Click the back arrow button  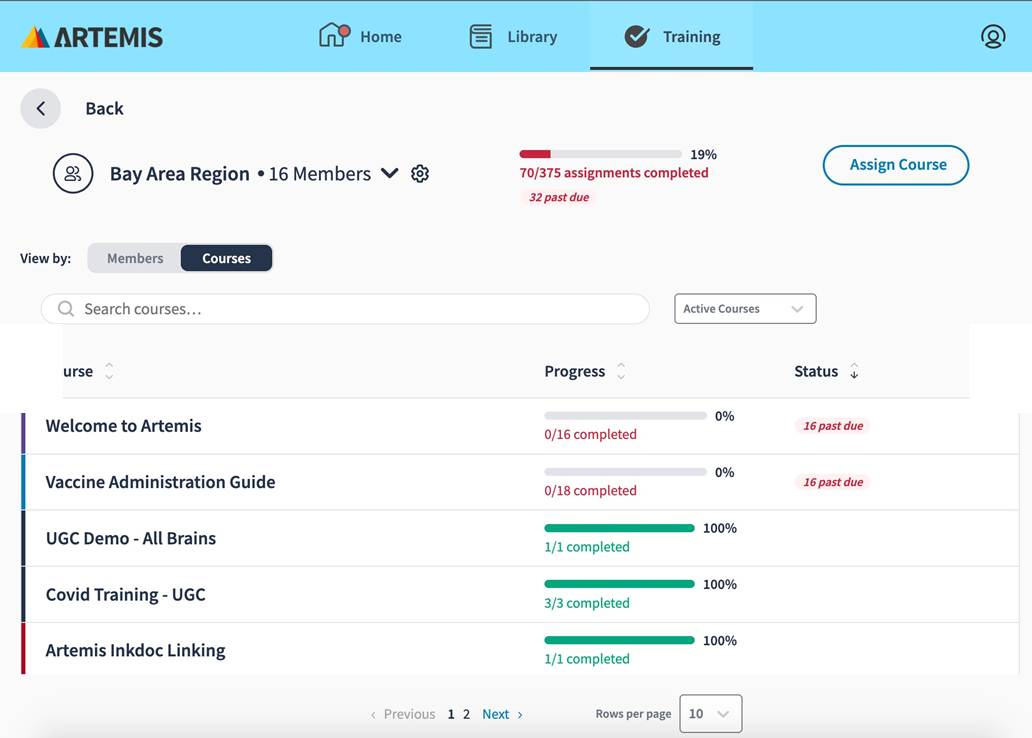[x=41, y=108]
